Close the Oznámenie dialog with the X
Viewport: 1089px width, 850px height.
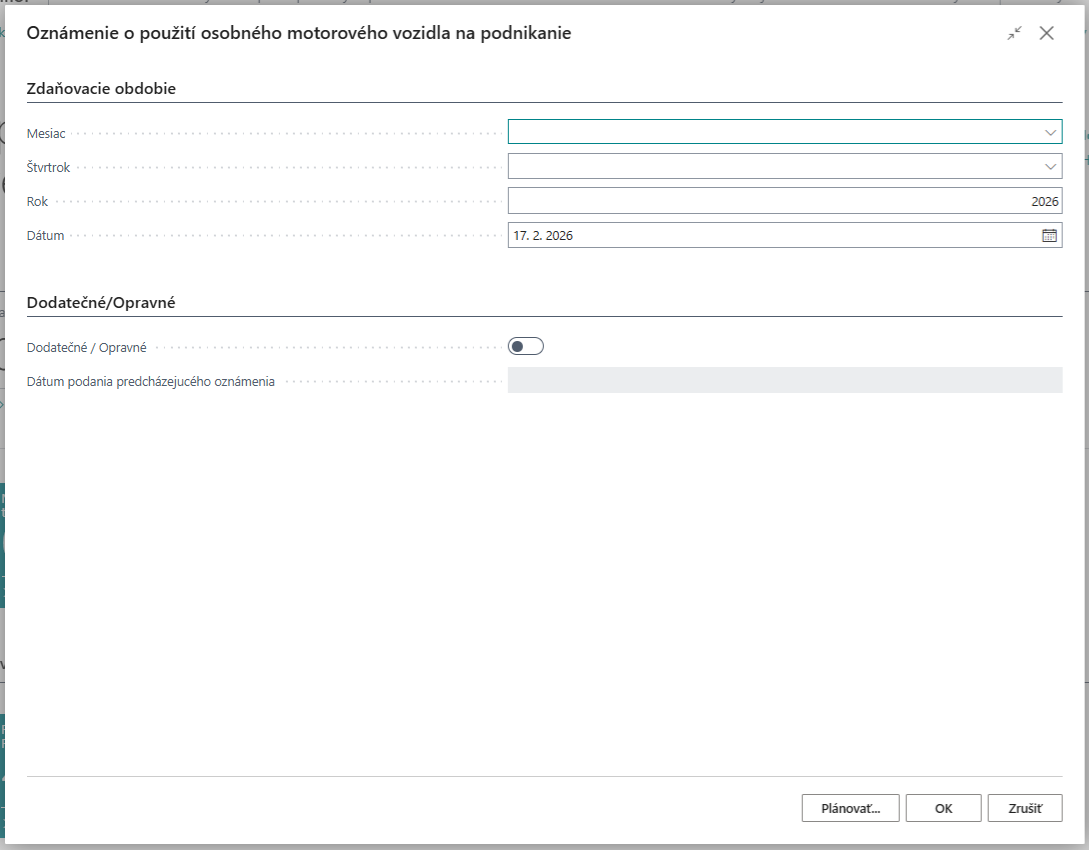pos(1046,33)
